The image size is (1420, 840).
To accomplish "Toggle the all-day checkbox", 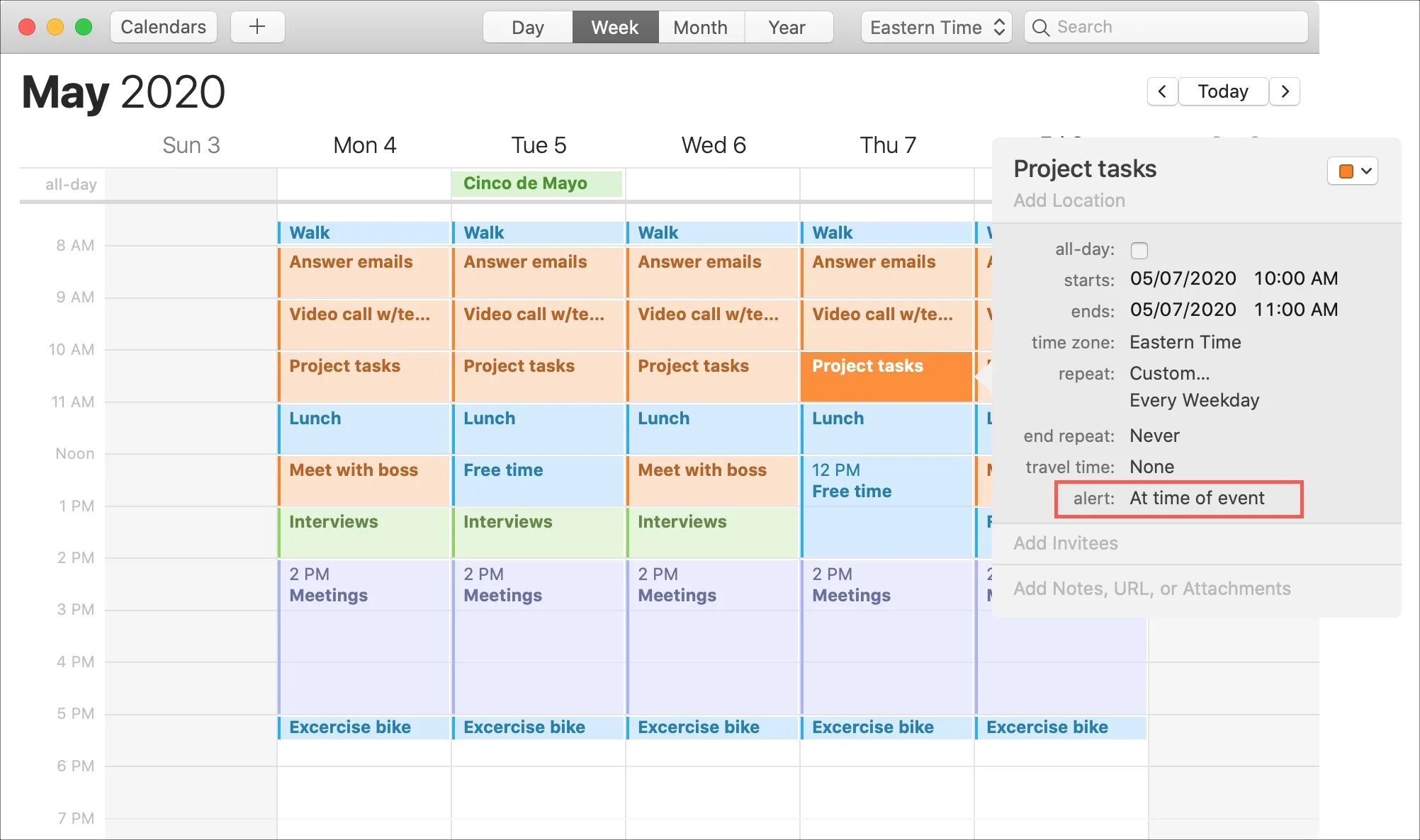I will (1139, 250).
